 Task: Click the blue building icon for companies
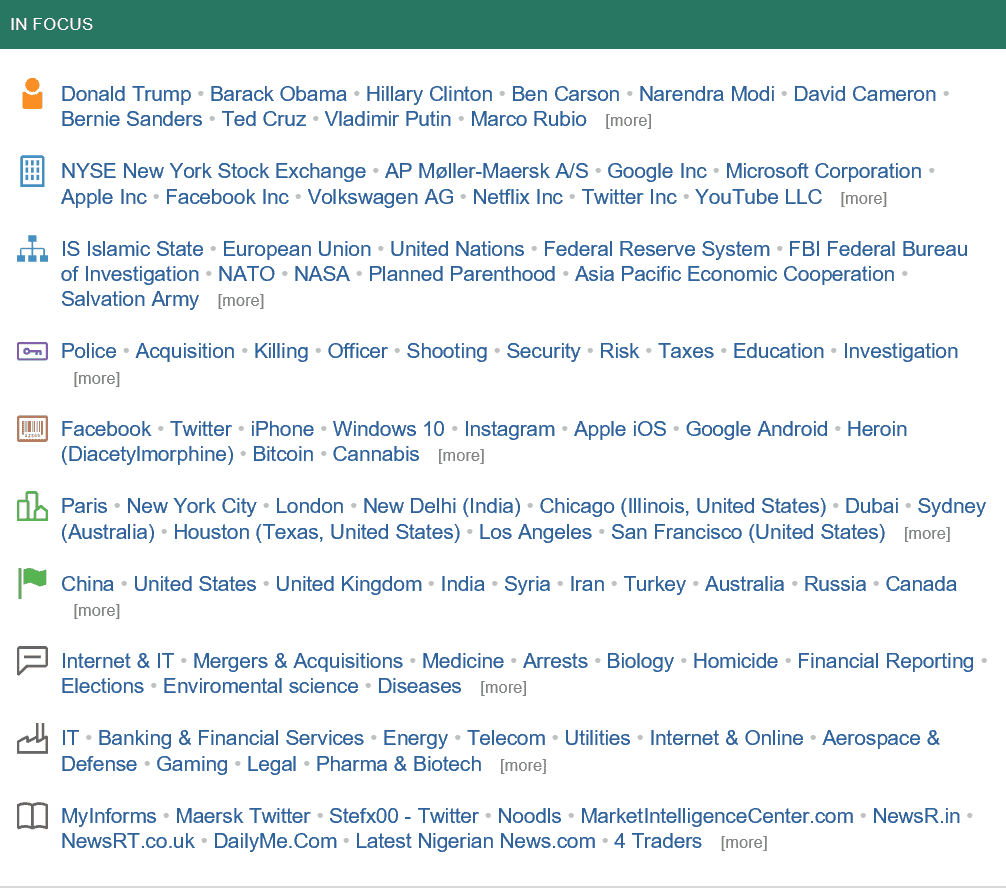coord(32,171)
